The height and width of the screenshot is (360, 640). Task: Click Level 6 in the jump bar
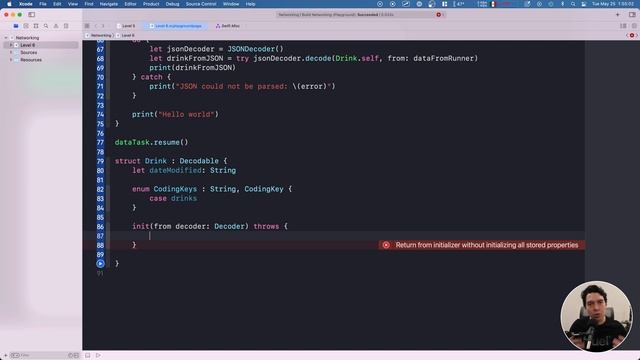pyautogui.click(x=125, y=36)
